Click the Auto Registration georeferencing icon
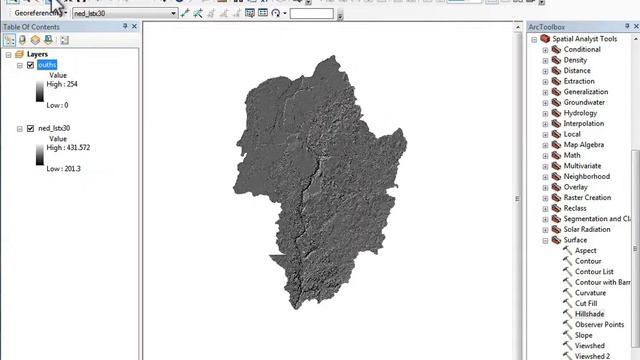This screenshot has height=360, width=640. point(198,13)
